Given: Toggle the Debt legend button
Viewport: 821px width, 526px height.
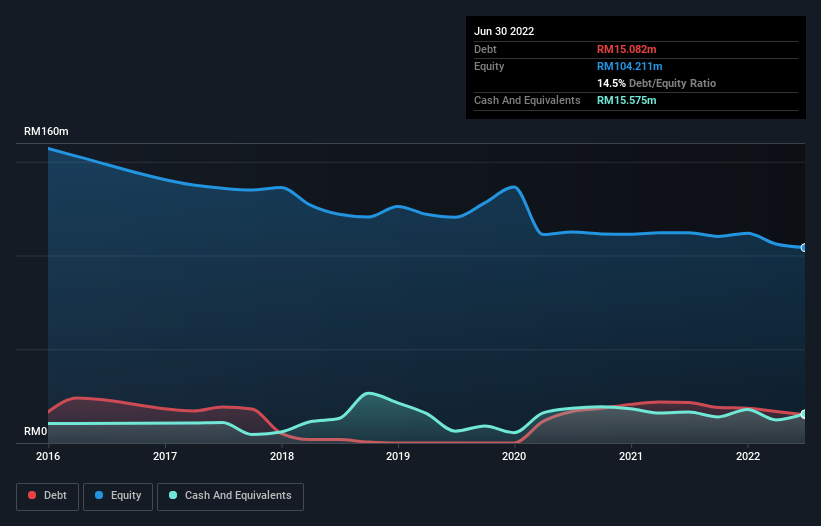Looking at the screenshot, I should pos(48,496).
